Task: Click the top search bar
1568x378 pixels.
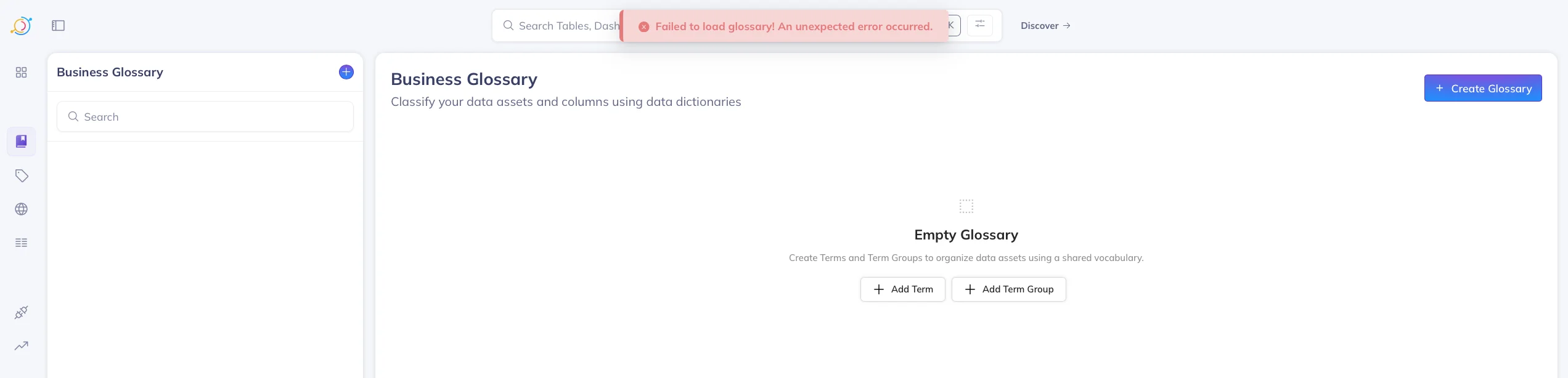Action: point(573,25)
